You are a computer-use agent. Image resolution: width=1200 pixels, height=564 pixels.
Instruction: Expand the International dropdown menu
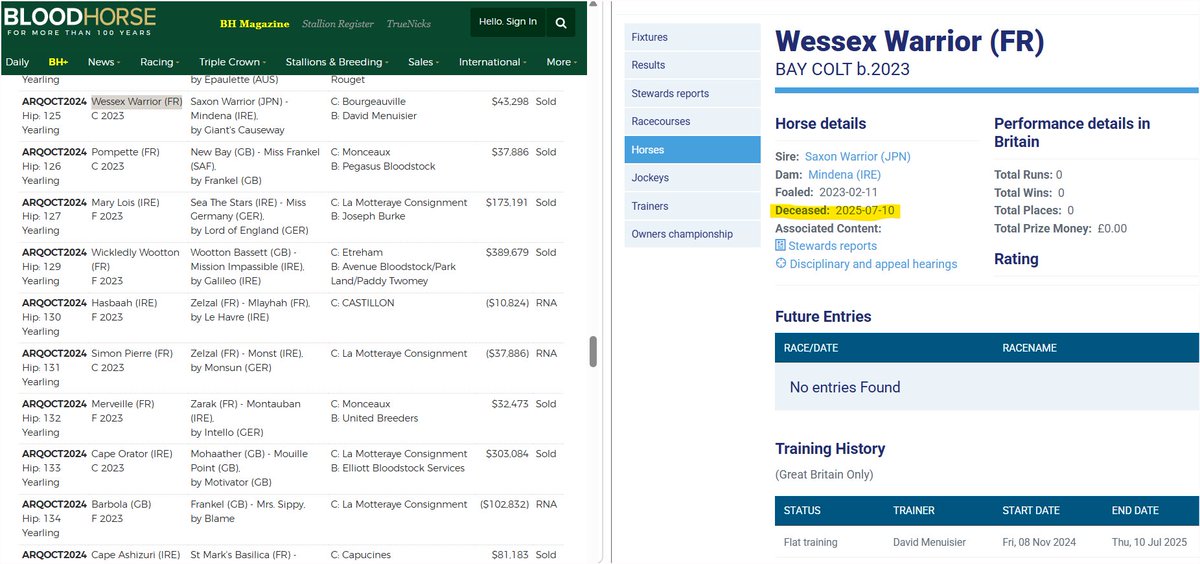494,62
